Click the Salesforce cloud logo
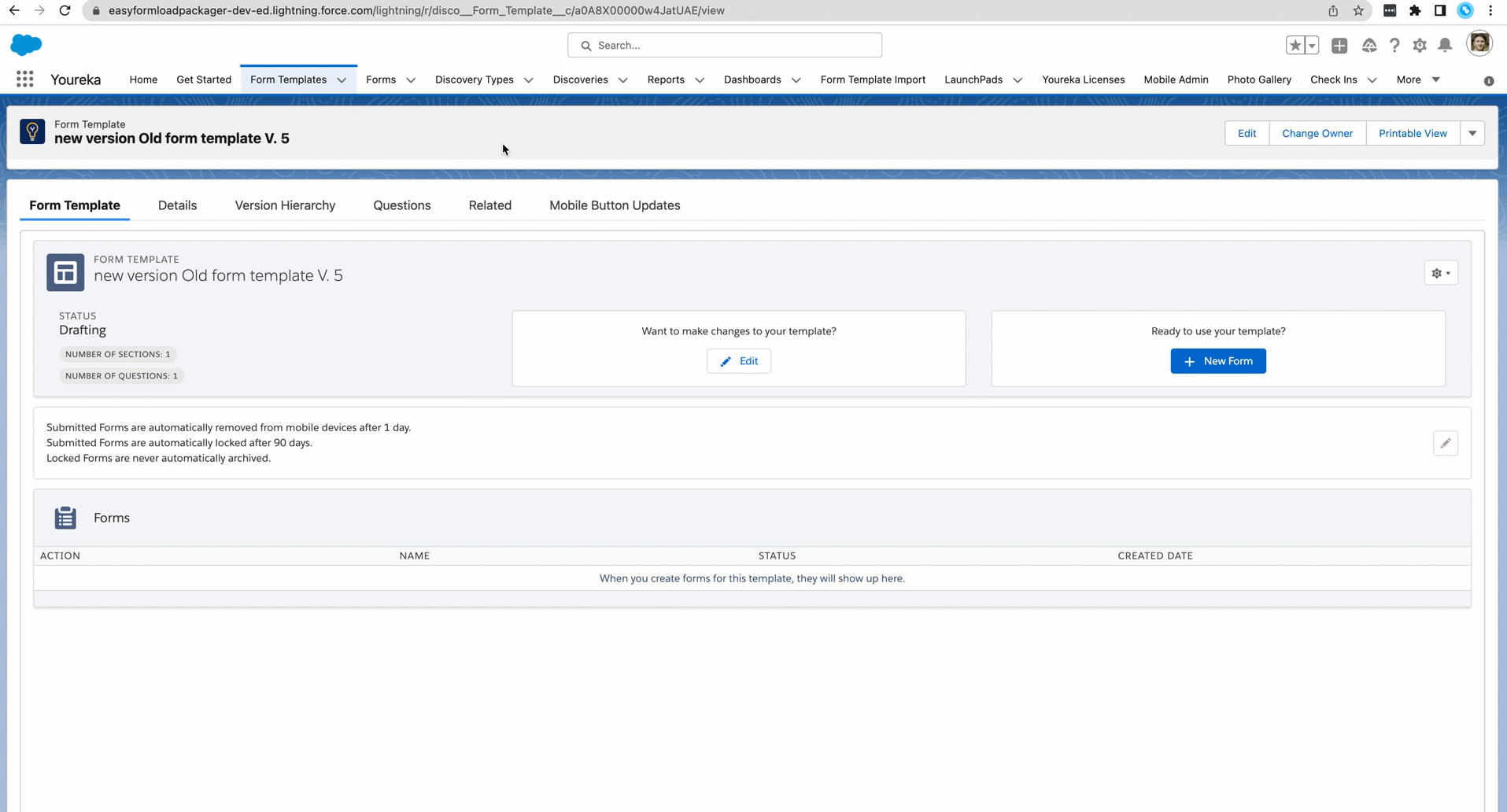The image size is (1507, 812). (26, 45)
